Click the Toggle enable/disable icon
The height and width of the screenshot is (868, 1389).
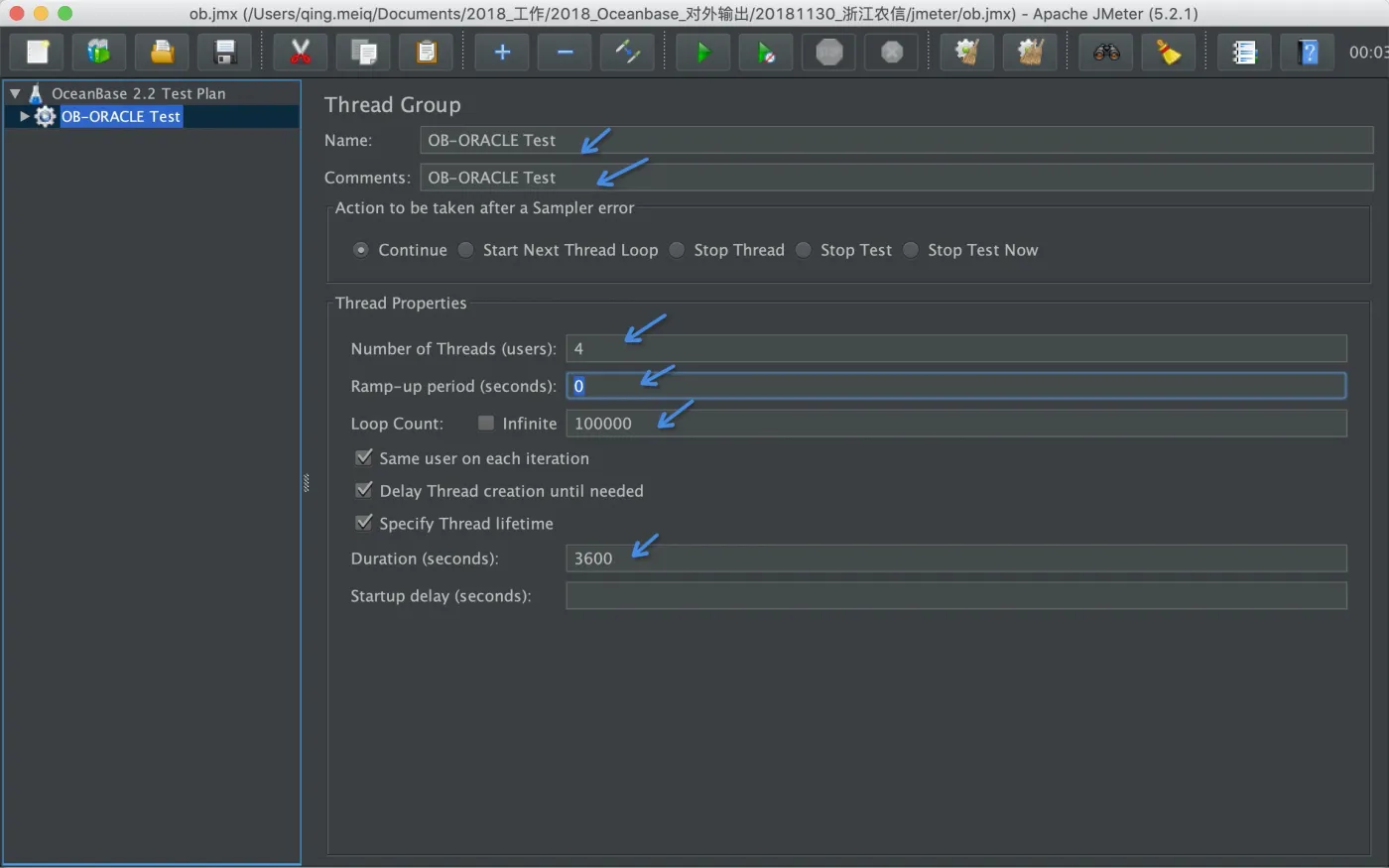coord(627,52)
